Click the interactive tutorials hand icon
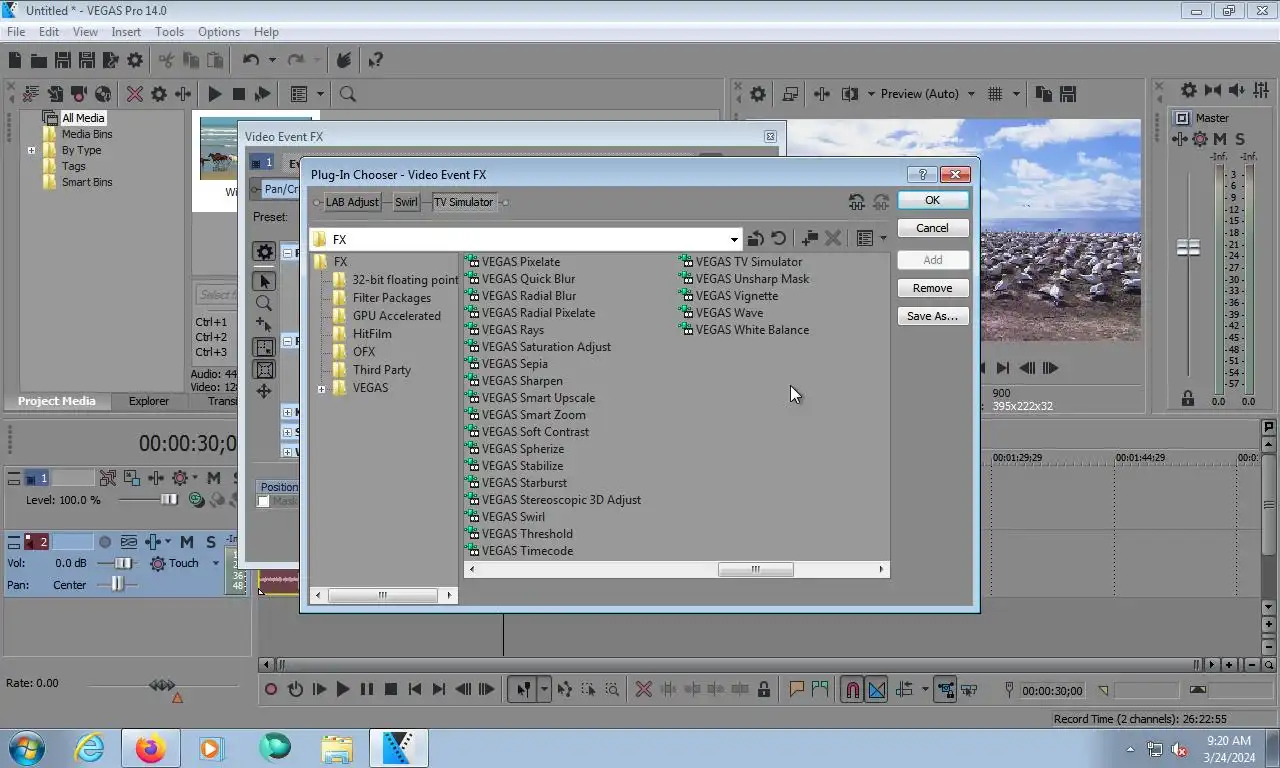The image size is (1280, 768). [344, 61]
